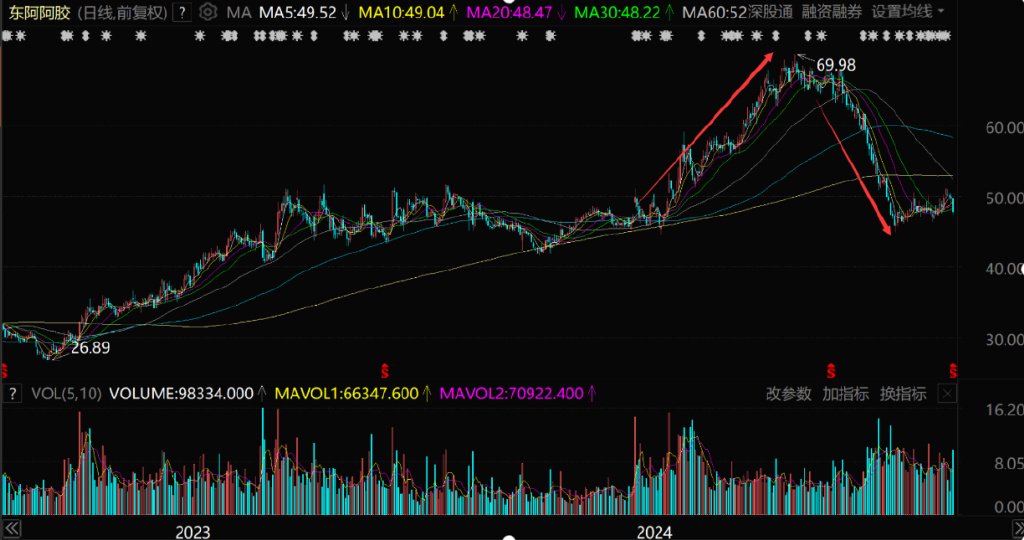Click 换指标 to switch indicator
The height and width of the screenshot is (540, 1024).
(903, 394)
